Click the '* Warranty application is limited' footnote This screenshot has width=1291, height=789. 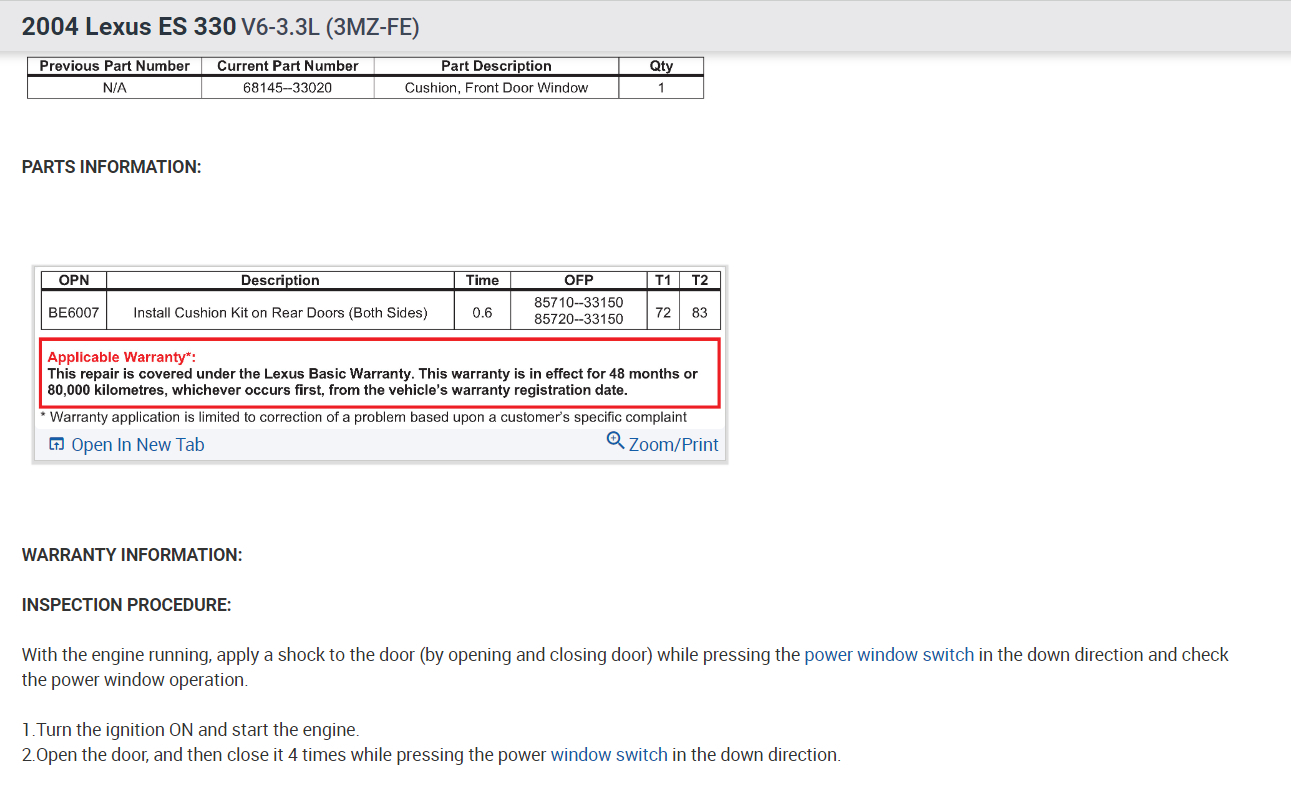click(x=364, y=417)
